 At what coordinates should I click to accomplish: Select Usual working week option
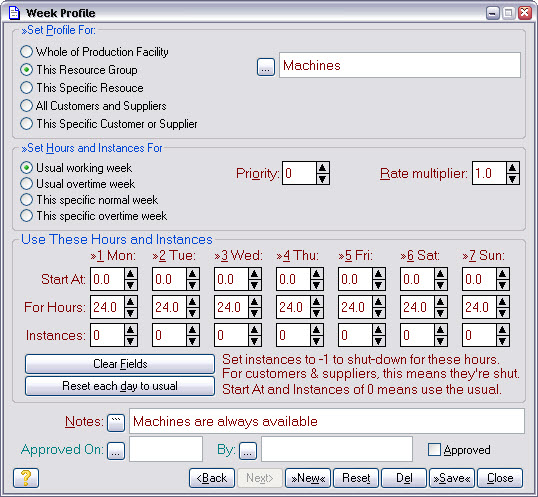pos(76,168)
